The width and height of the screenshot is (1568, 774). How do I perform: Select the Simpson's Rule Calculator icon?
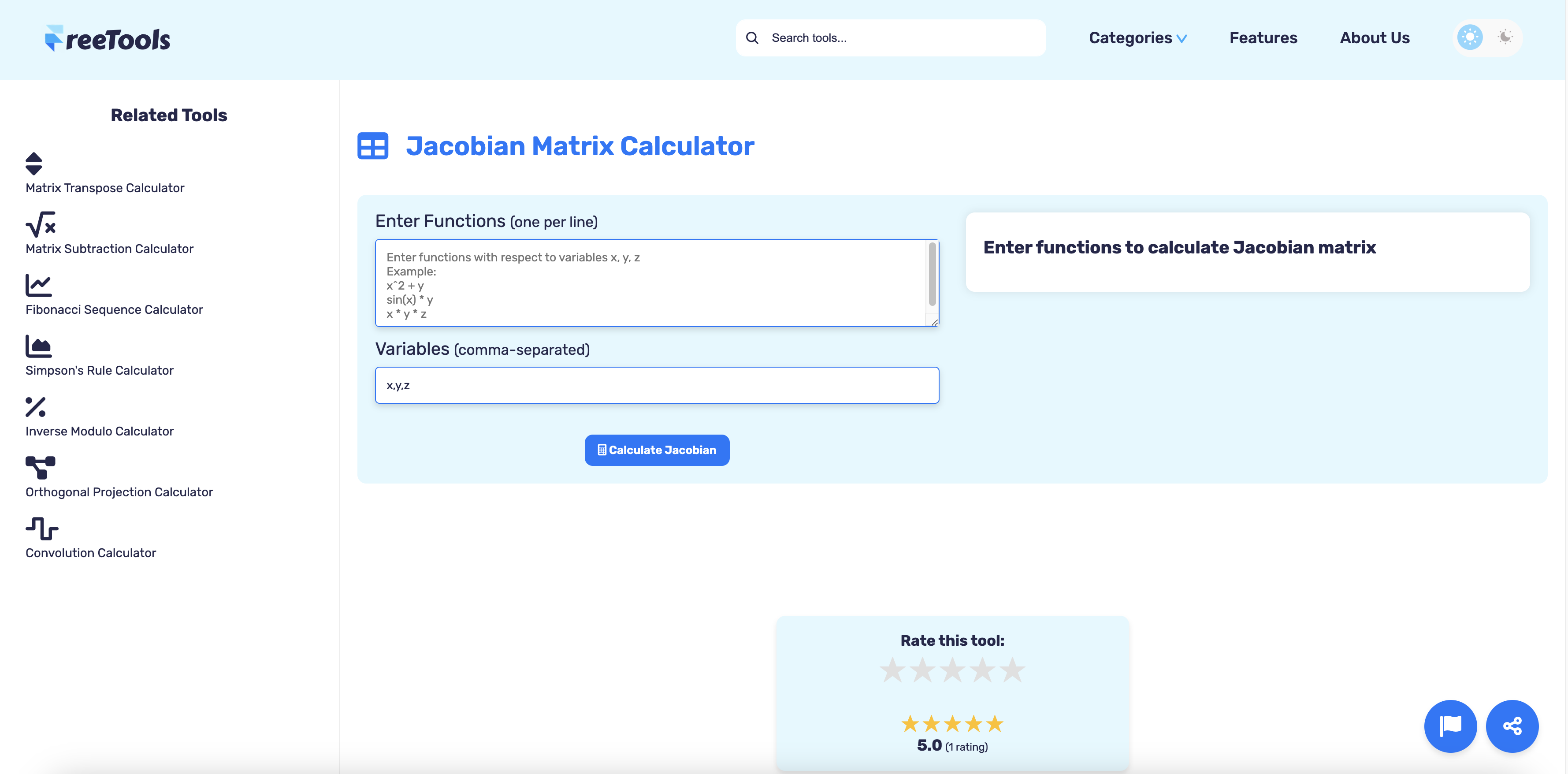[x=38, y=346]
